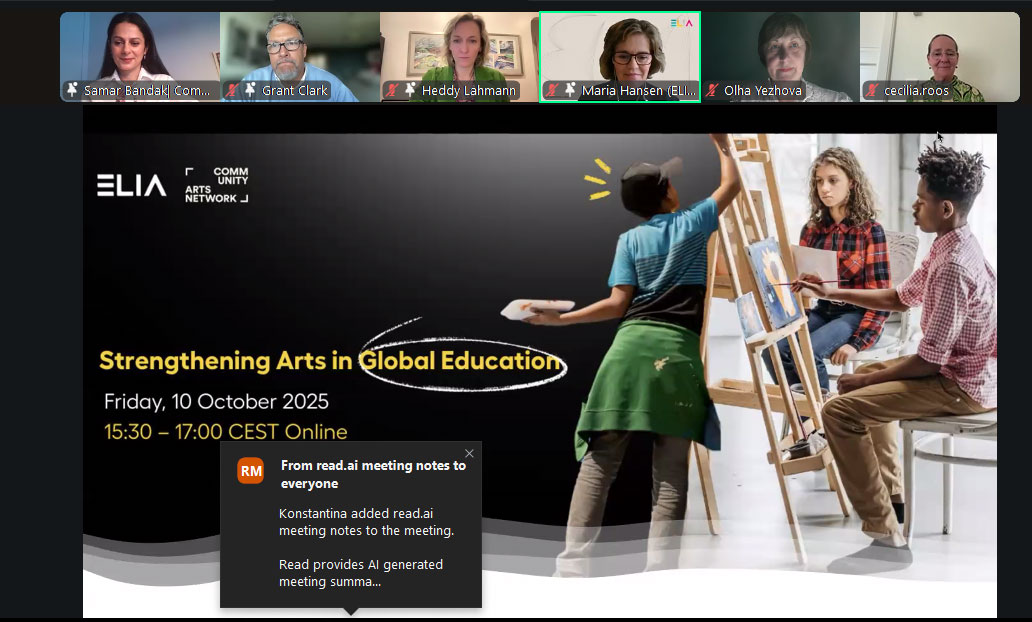The image size is (1032, 622).
Task: Select the highlighted Maria Hansen video tile
Action: point(620,50)
